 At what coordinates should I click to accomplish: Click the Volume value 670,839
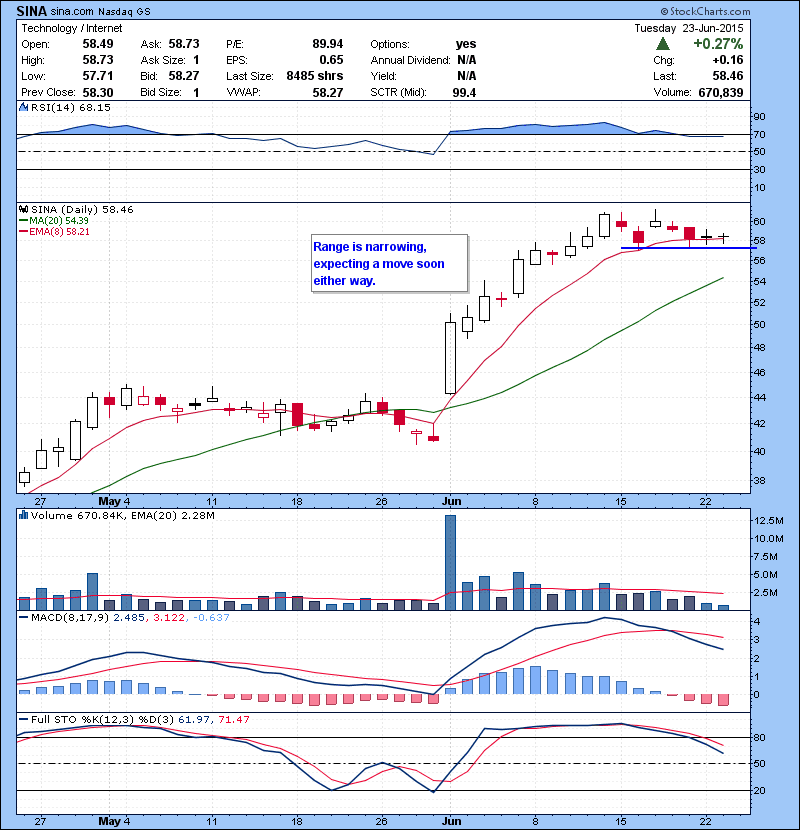721,92
